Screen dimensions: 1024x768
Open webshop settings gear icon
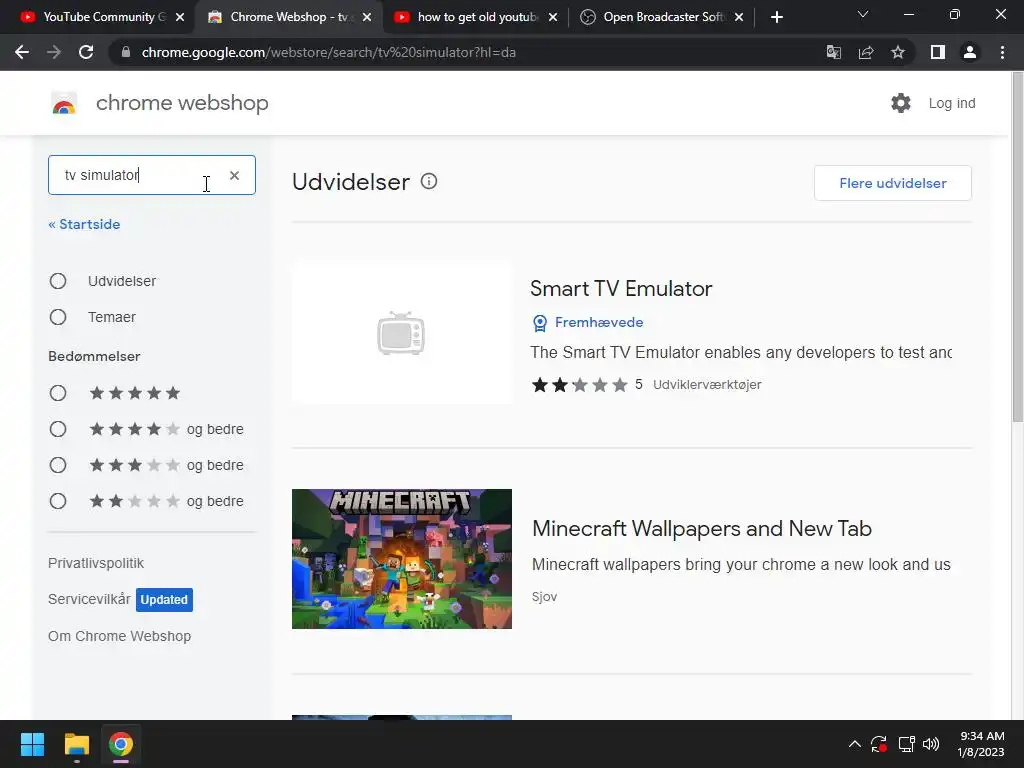pyautogui.click(x=901, y=103)
